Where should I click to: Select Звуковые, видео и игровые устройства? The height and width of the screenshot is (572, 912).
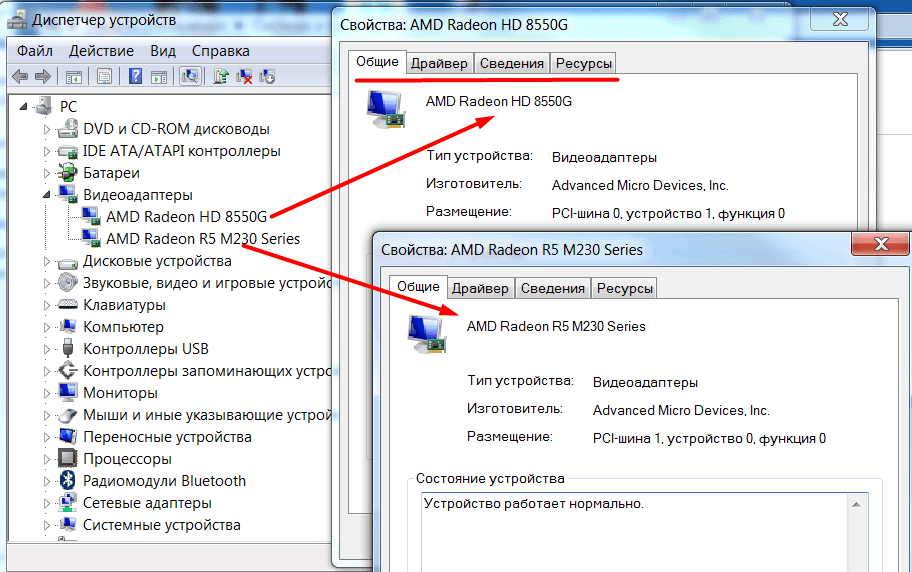coord(206,283)
